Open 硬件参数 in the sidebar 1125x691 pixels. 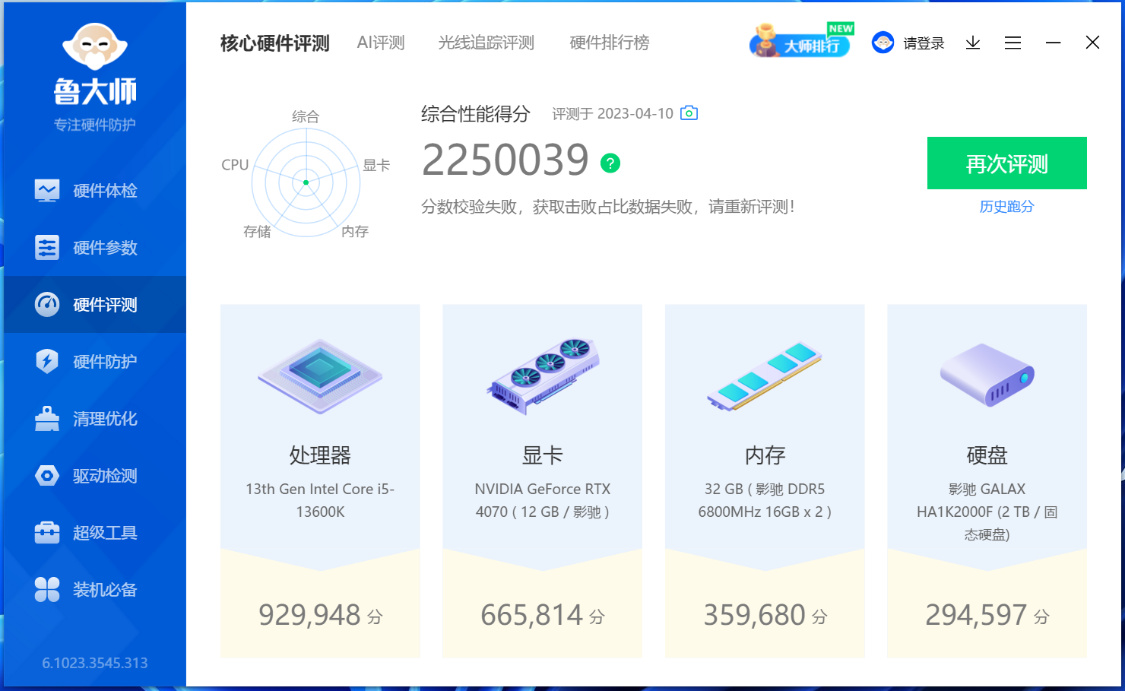pyautogui.click(x=95, y=248)
